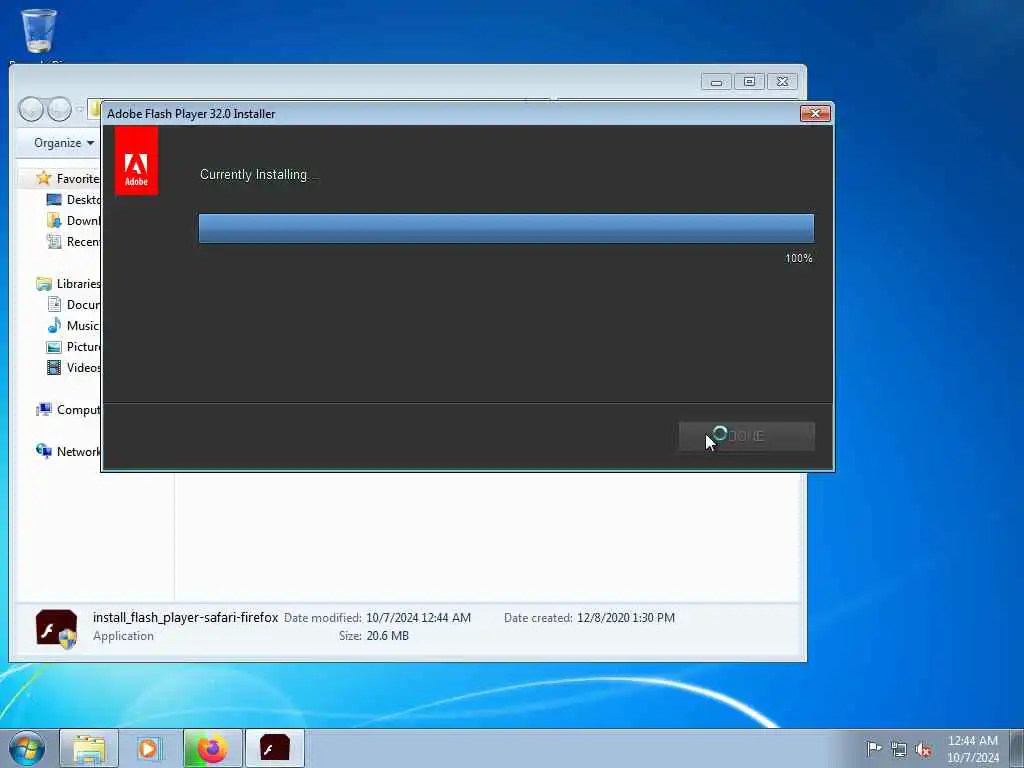
Task: Click the Date modified value 10/7/2024 12:44 AM
Action: [418, 618]
